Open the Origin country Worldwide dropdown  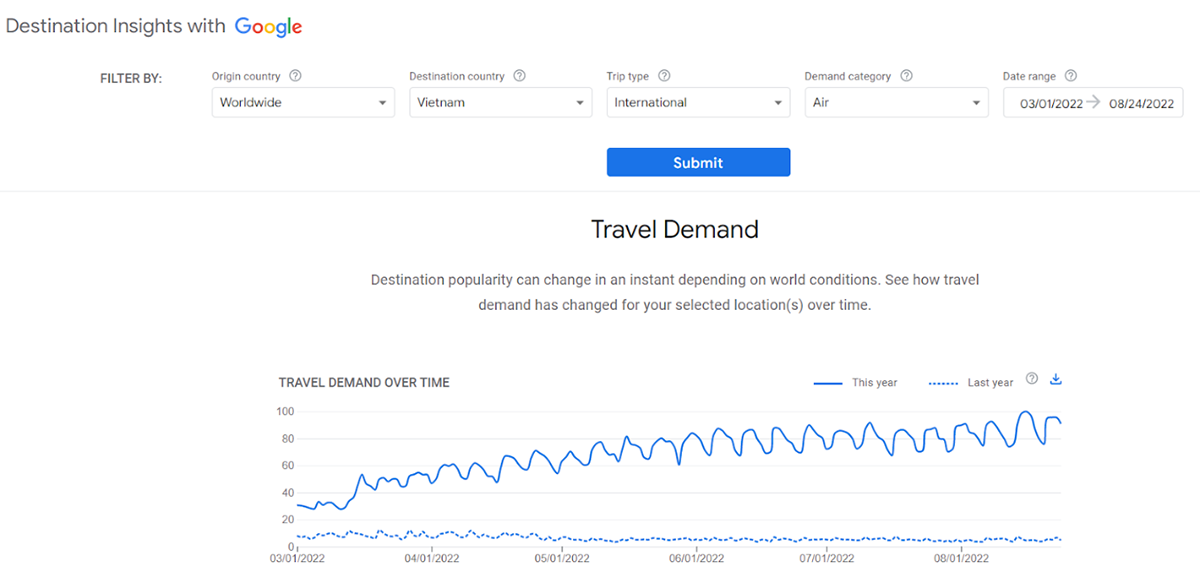point(303,103)
